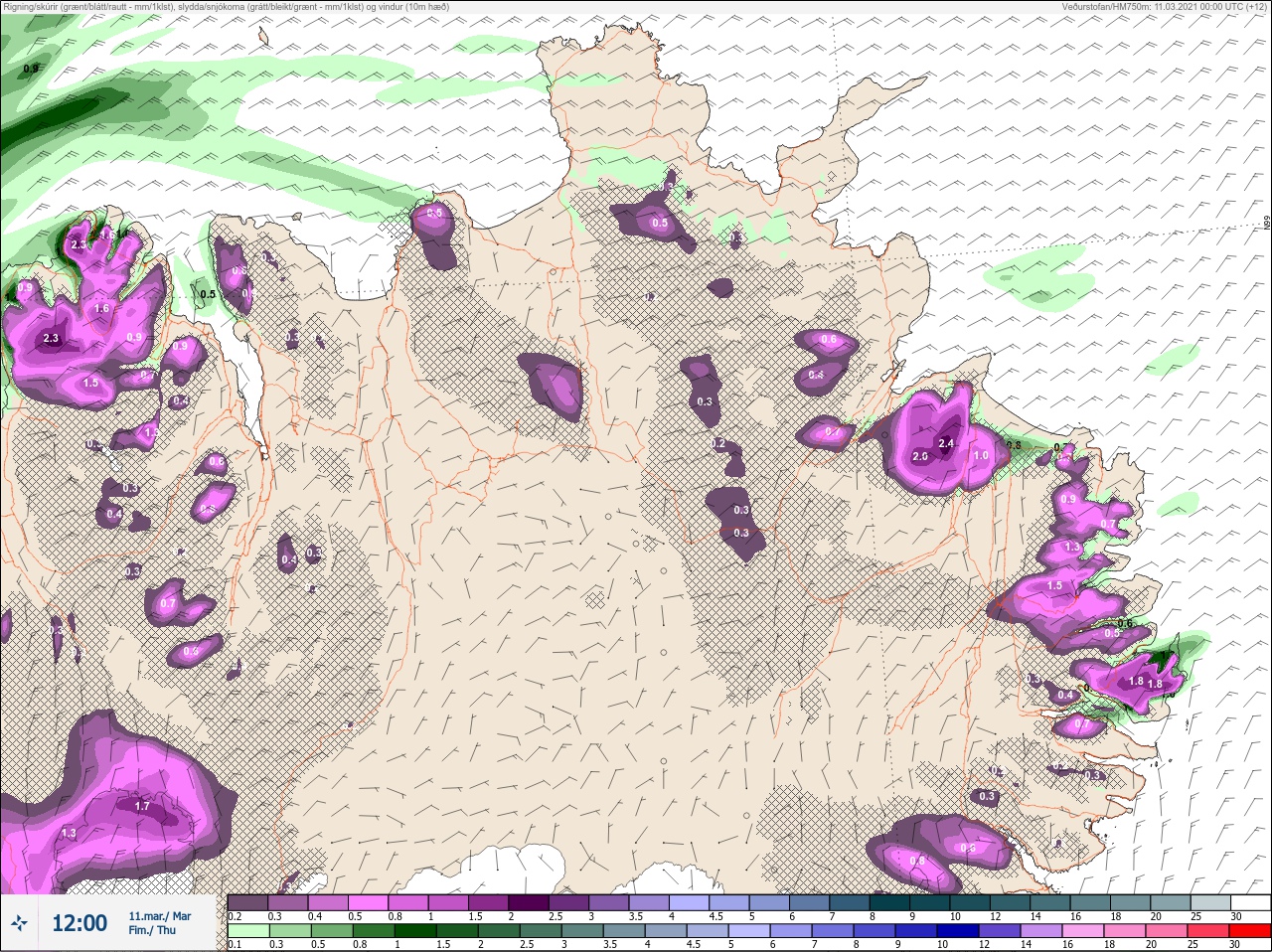This screenshot has height=952, width=1272.
Task: Click the 12:00 forecast time display
Action: pos(79,923)
